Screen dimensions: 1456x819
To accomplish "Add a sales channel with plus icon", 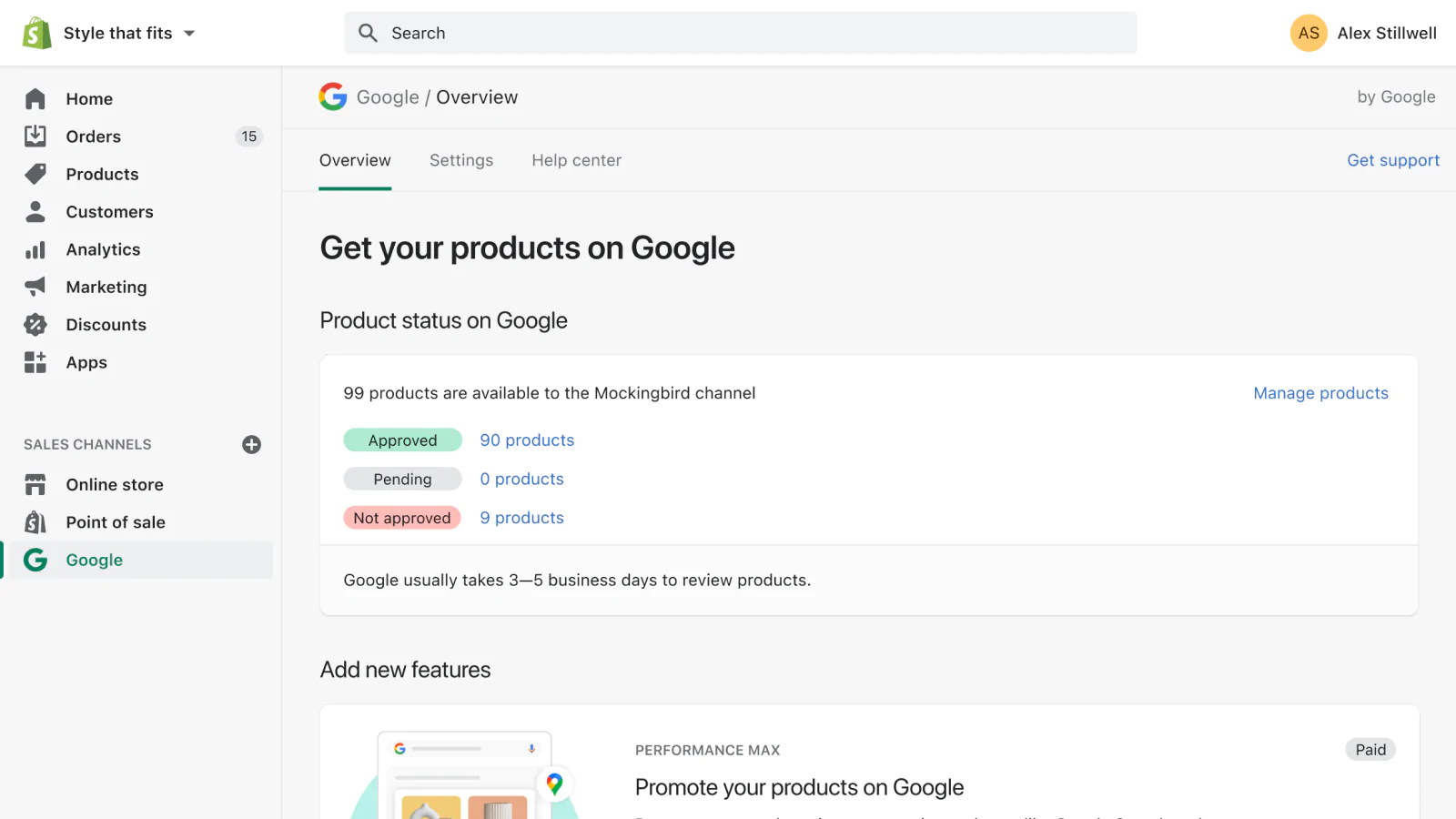I will coord(252,444).
